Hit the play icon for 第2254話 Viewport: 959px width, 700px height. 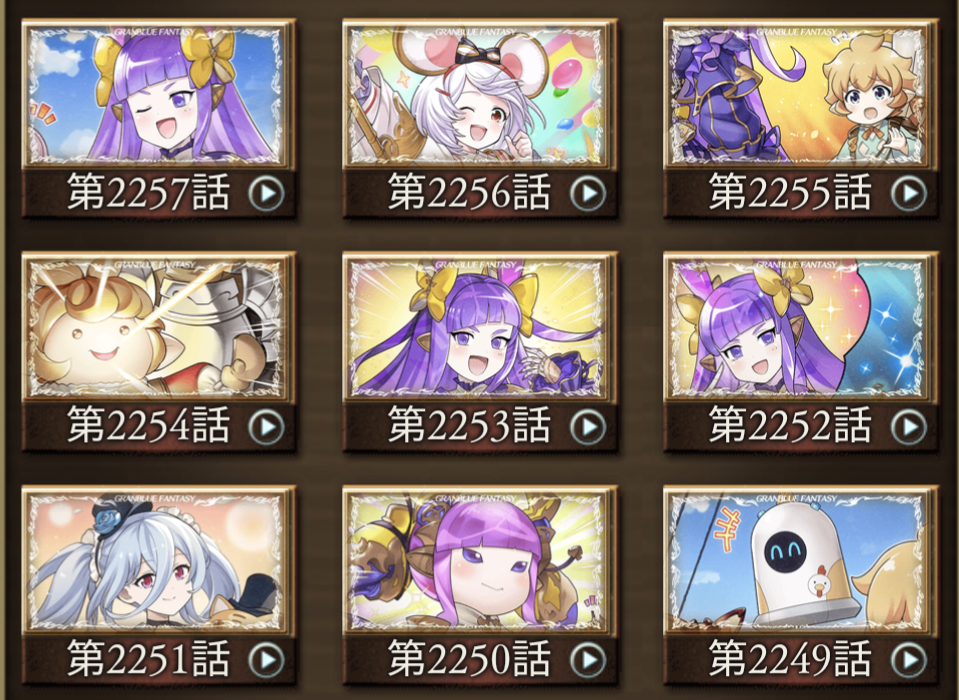(267, 426)
